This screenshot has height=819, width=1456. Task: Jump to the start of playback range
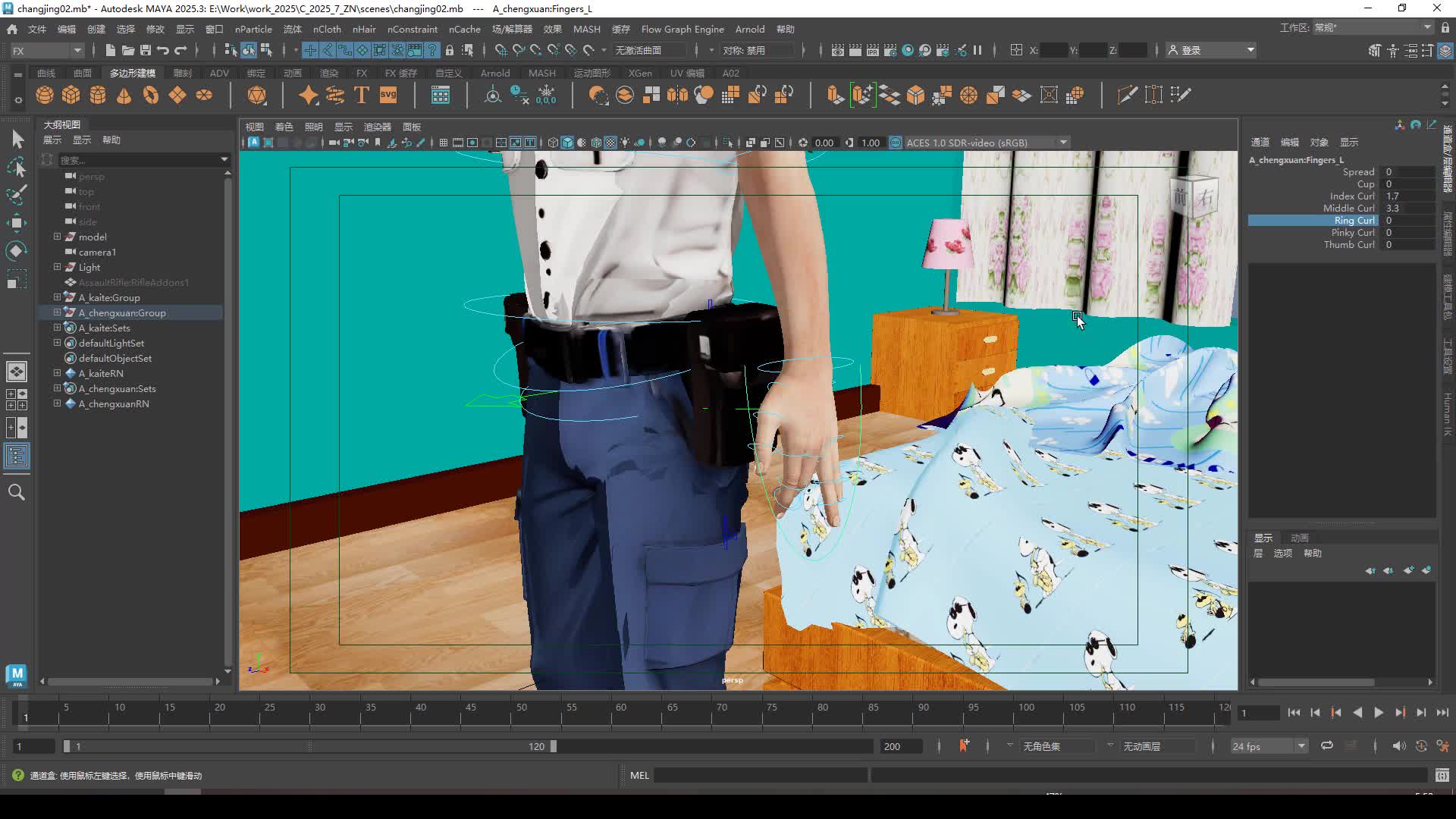(x=1294, y=713)
